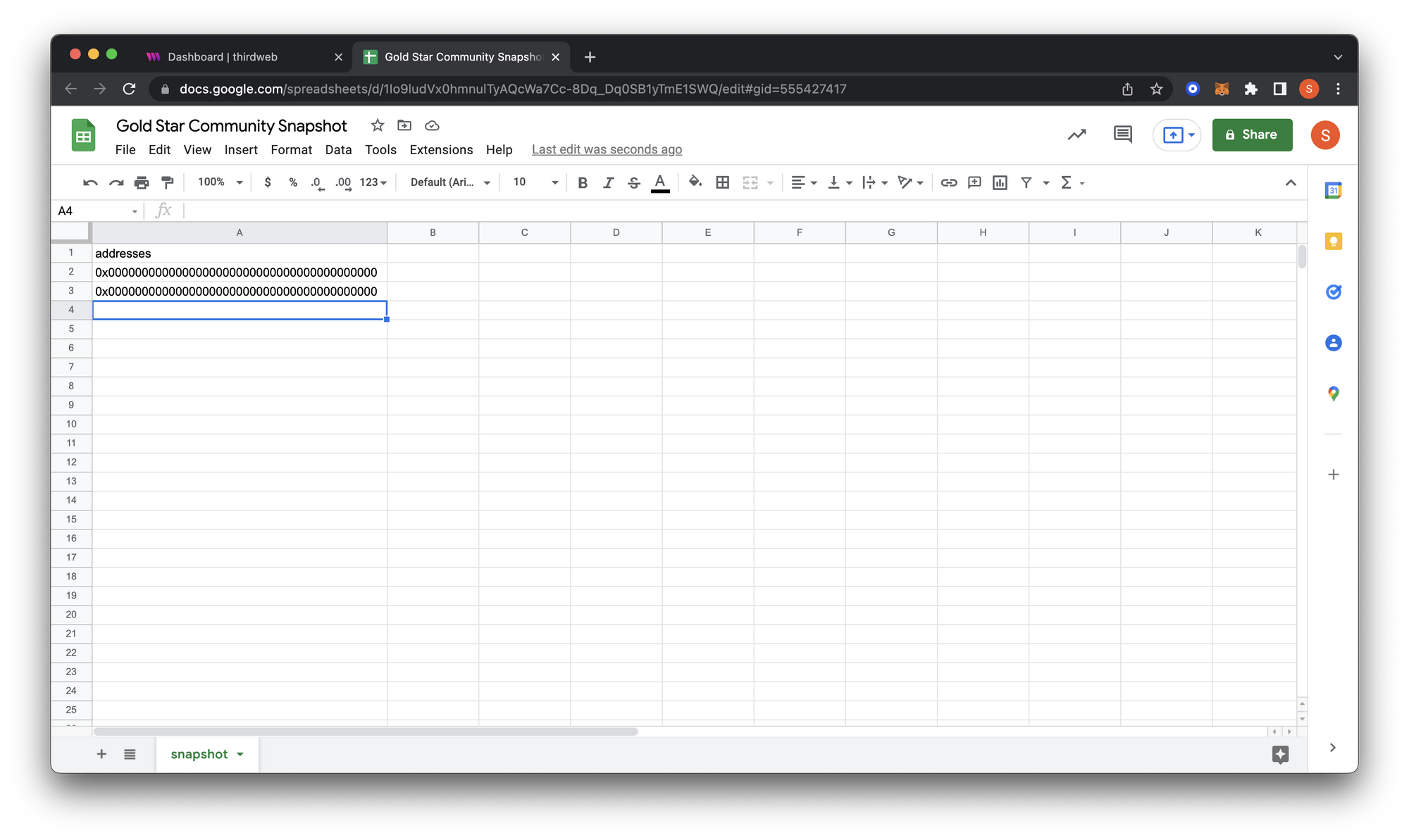
Task: Increase decimal places
Action: point(343,182)
